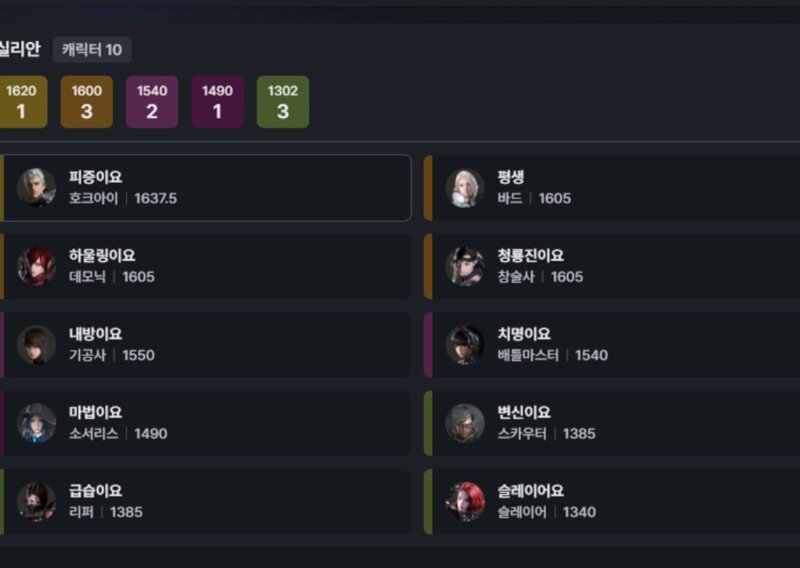800x568 pixels.
Task: Open the 내방이요 기공사 character portrait
Action: 36,345
